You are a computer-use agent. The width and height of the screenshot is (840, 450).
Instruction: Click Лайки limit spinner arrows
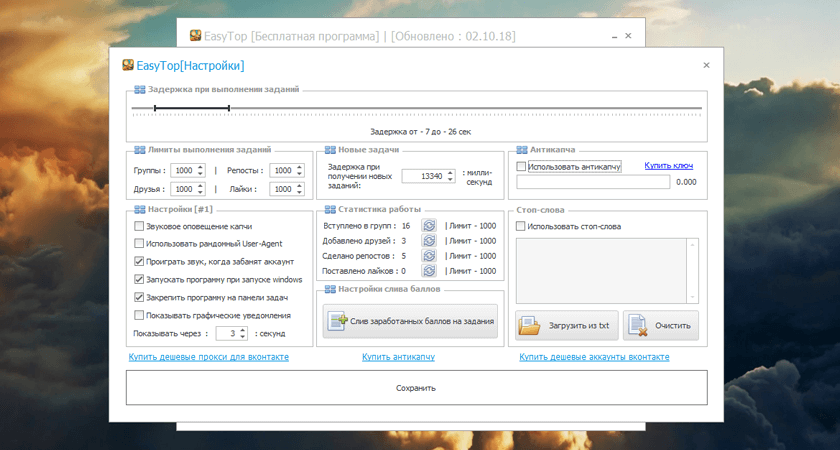(299, 189)
